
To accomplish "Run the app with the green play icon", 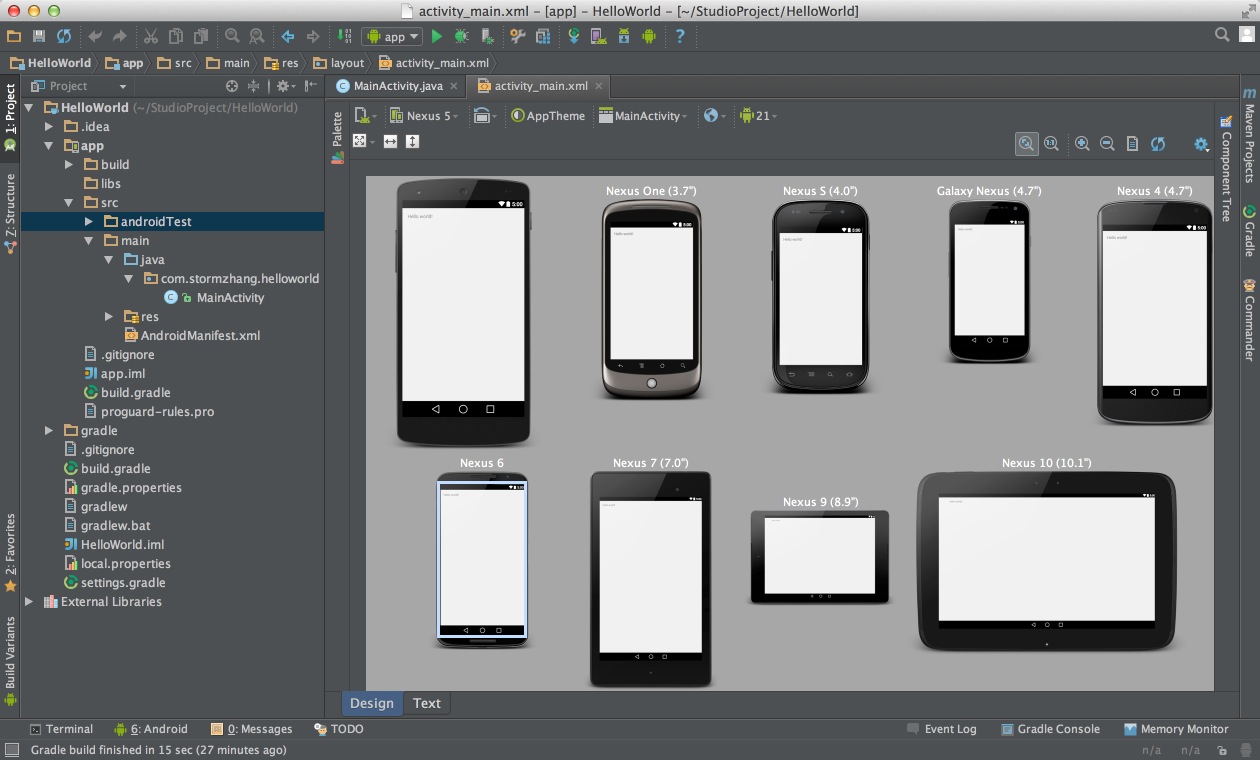I will [x=437, y=36].
